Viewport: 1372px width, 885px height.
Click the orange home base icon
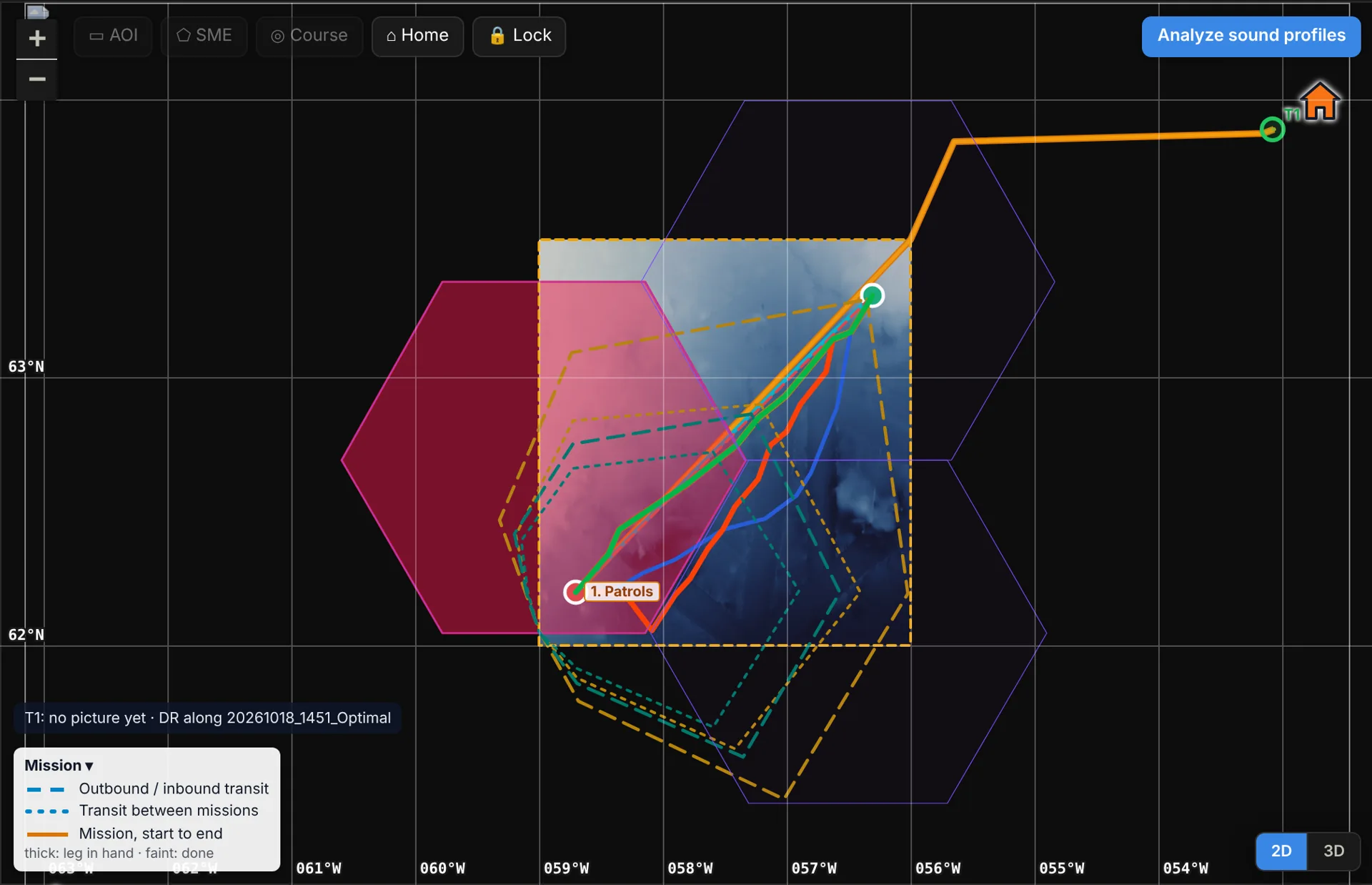(x=1319, y=102)
